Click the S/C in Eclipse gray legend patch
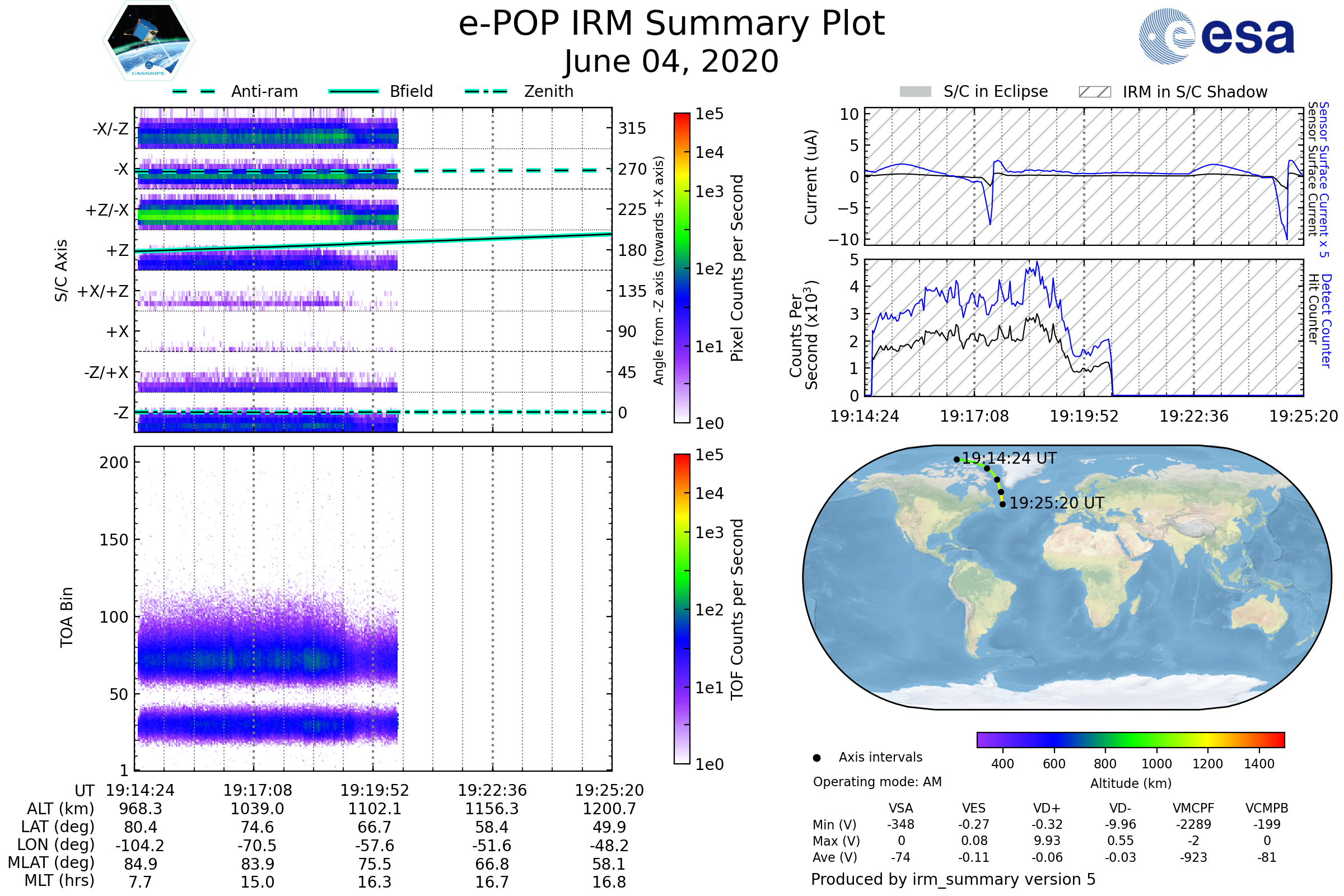The image size is (1344, 896). [915, 92]
